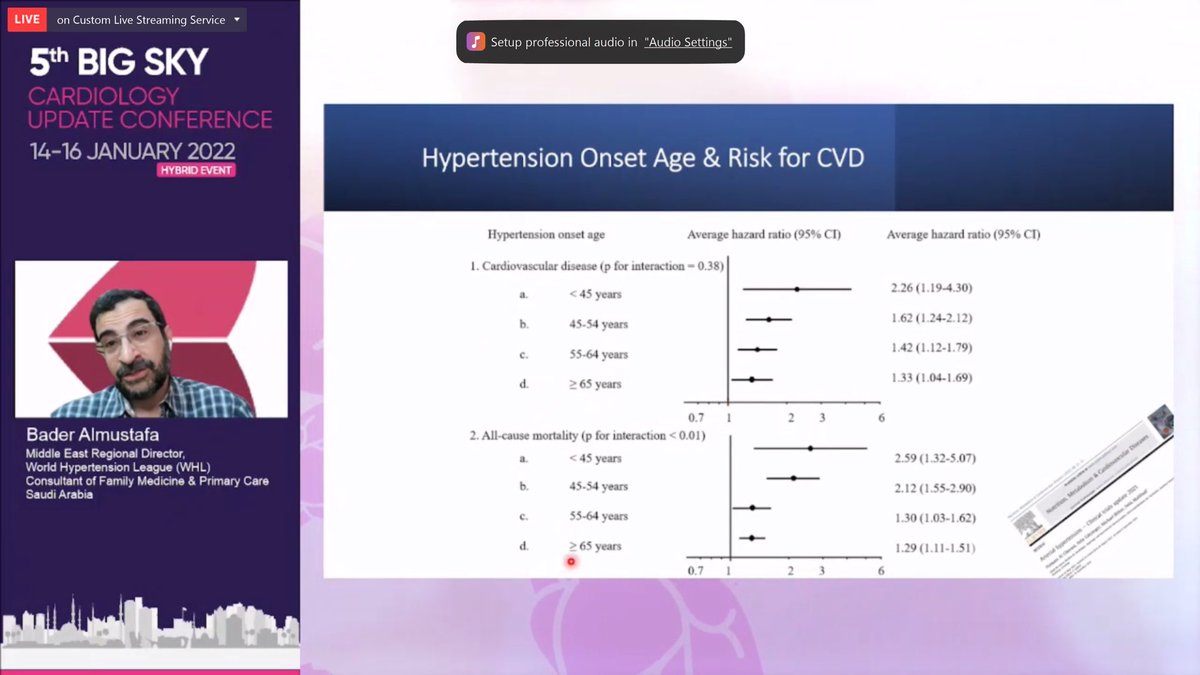Click "2. All-cause mortality (p for interaction < 0.01)"
The height and width of the screenshot is (675, 1200).
point(588,435)
